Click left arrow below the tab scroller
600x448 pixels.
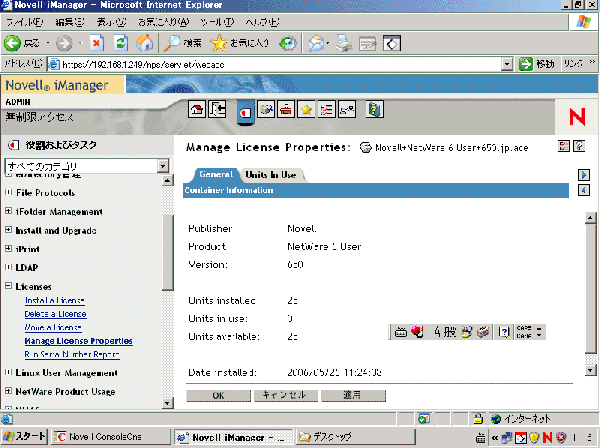tap(584, 190)
